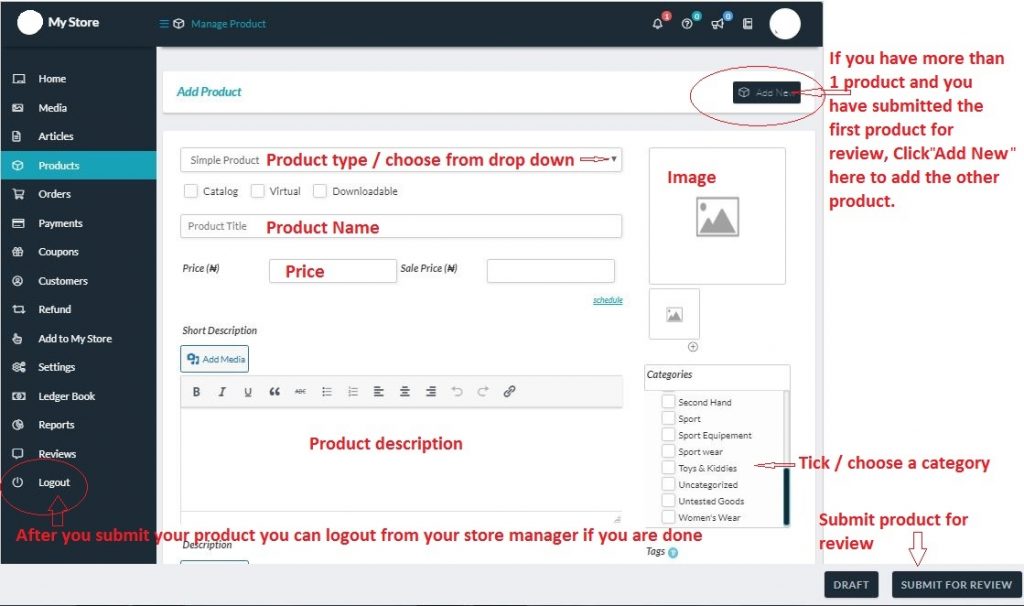Check the Toys & Kiddies category
This screenshot has height=606, width=1024.
pos(668,468)
